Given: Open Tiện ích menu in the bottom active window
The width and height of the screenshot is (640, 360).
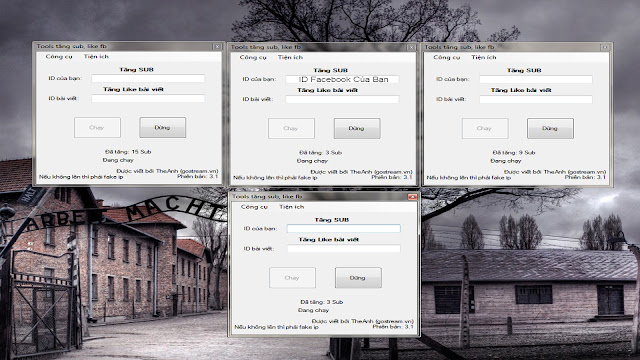Looking at the screenshot, I should tap(292, 207).
